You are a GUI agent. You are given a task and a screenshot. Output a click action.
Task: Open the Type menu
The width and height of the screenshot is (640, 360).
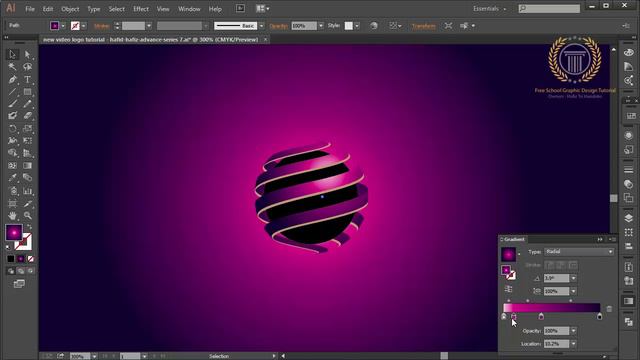click(x=93, y=9)
